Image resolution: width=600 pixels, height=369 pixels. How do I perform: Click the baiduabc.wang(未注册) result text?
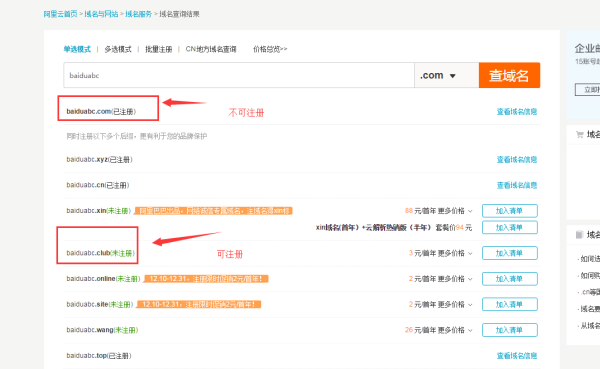(x=102, y=330)
